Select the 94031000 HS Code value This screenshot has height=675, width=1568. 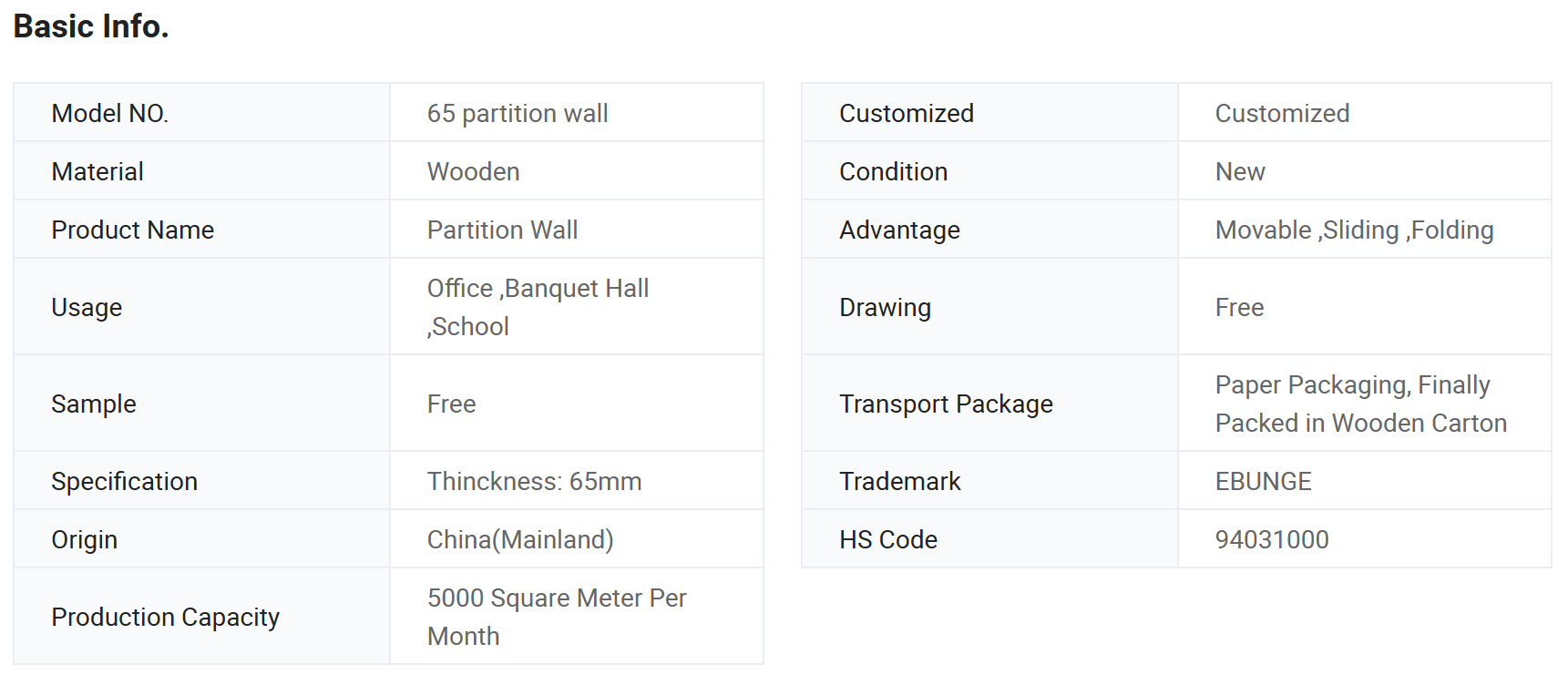[1272, 539]
